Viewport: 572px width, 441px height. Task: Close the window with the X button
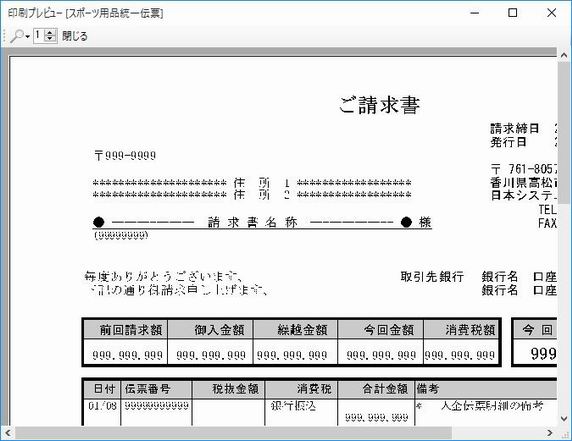(x=552, y=13)
